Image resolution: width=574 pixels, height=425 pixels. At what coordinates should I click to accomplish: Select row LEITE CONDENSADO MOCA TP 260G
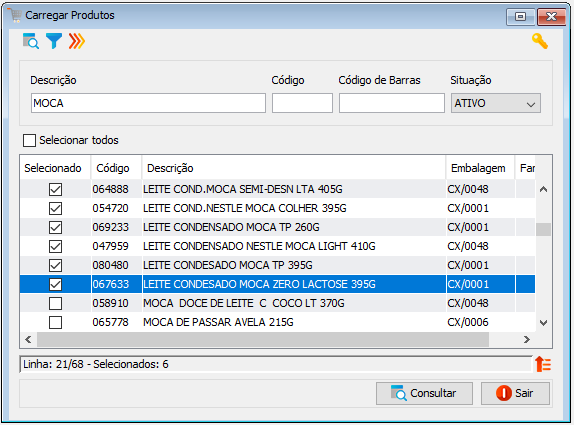[x=278, y=227]
